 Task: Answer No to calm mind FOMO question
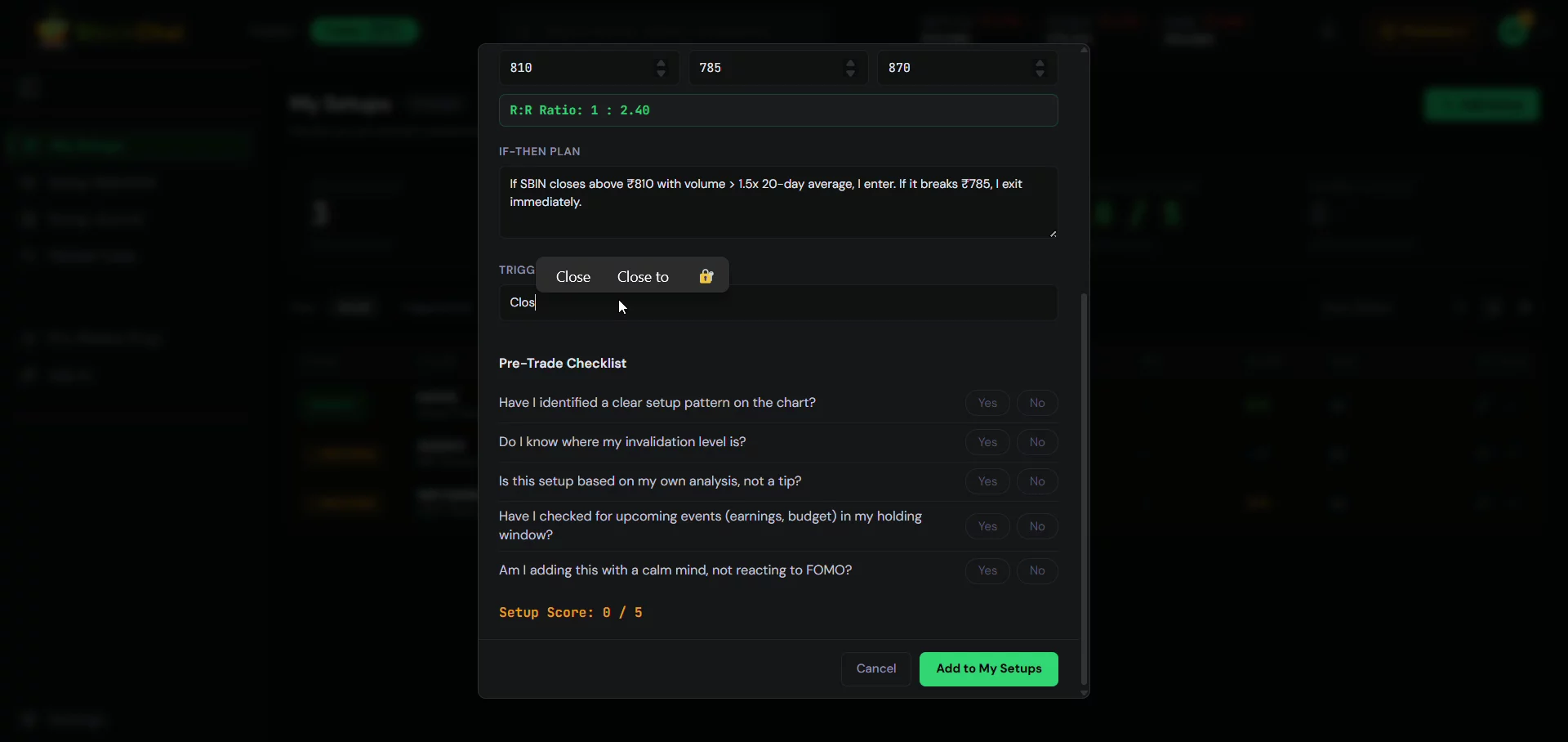(1037, 570)
